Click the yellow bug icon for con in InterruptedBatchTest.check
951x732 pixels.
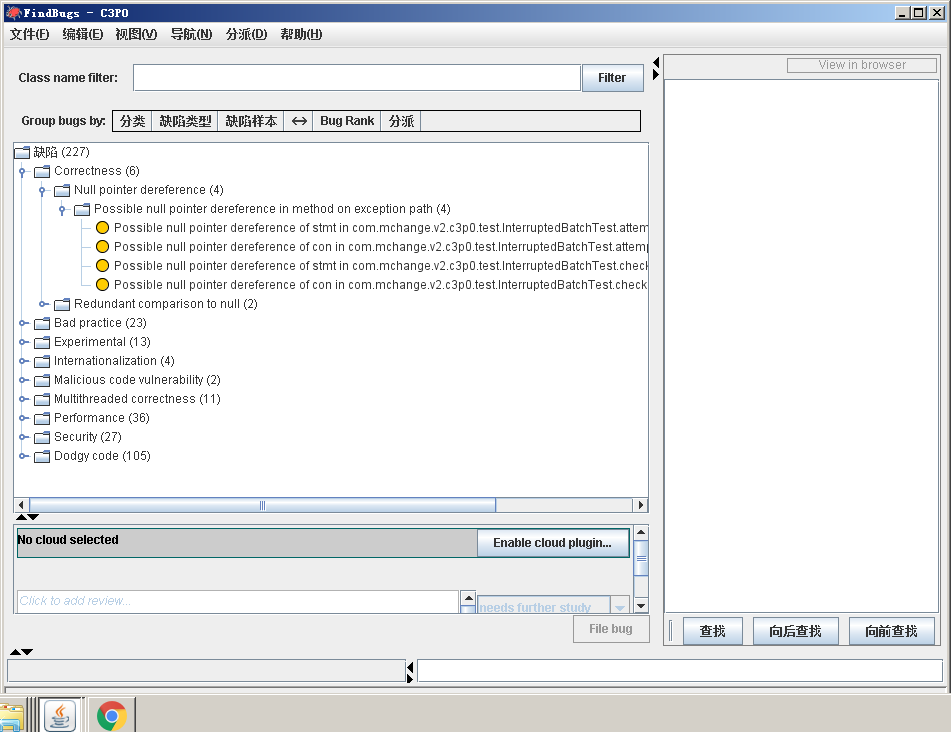click(102, 284)
